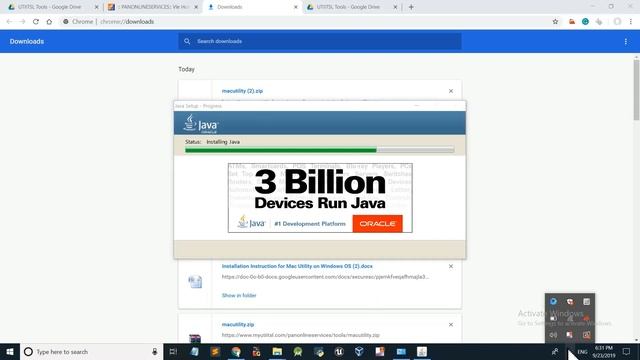Select the Downloads tab
Image resolution: width=640 pixels, height=360 pixels.
(252, 7)
